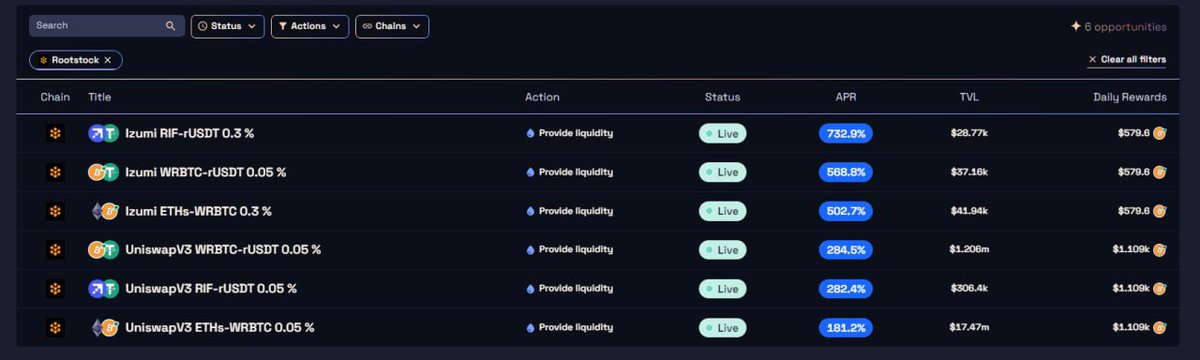Focus the Search input field
Image resolution: width=1200 pixels, height=360 pixels.
point(107,26)
